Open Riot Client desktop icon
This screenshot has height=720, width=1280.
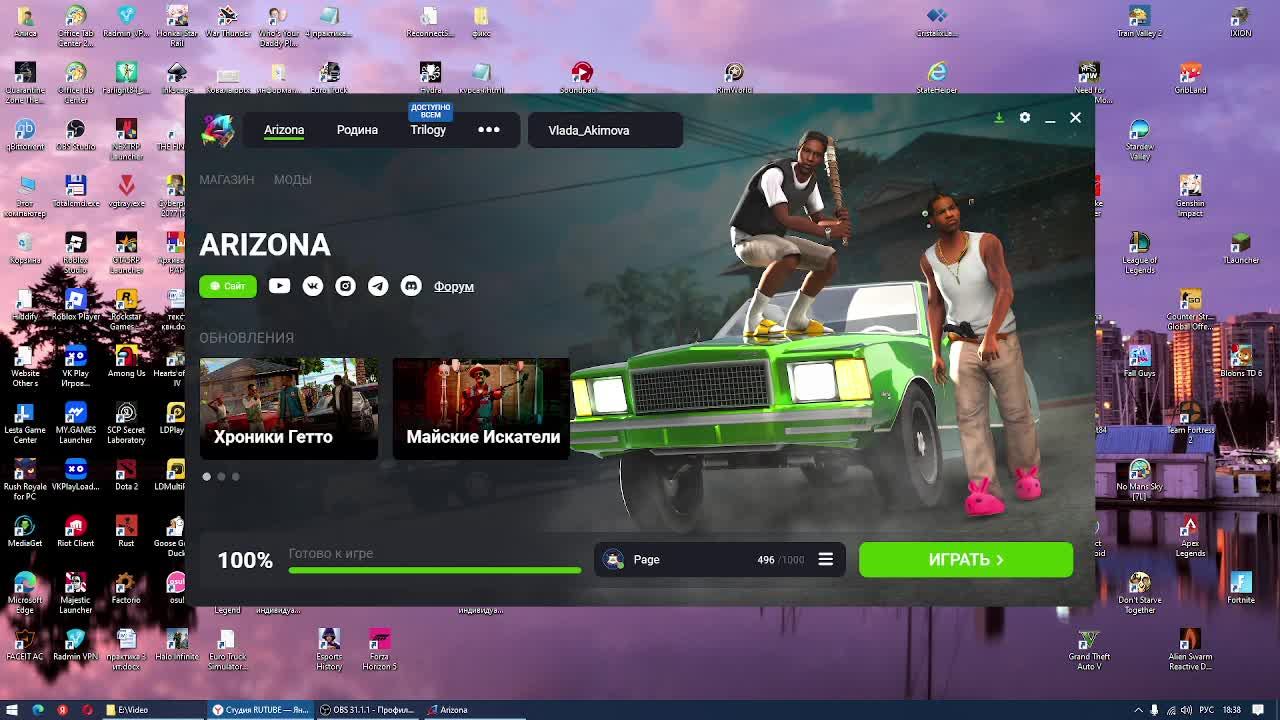point(75,531)
